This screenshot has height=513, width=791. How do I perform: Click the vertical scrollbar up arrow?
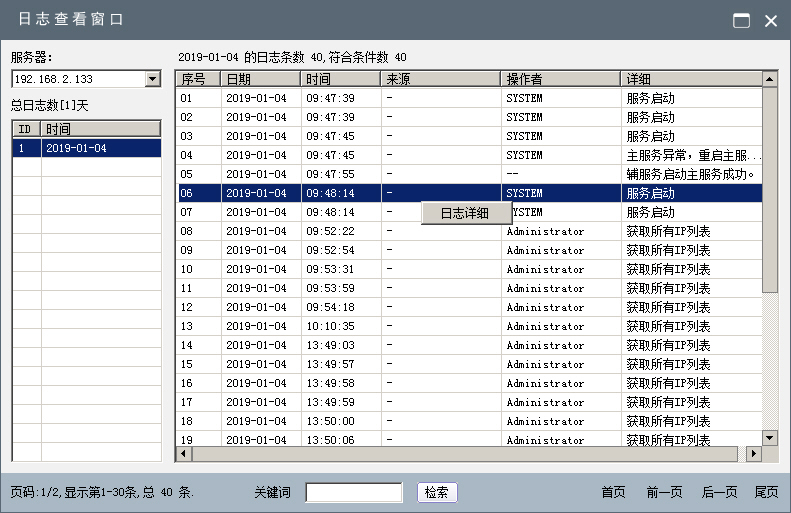coord(769,78)
